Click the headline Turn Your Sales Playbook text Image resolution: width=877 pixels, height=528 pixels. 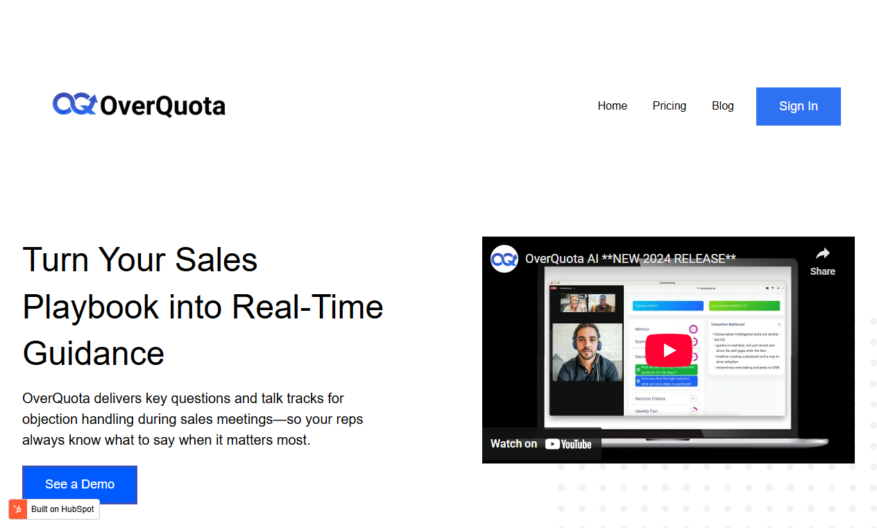[x=202, y=307]
